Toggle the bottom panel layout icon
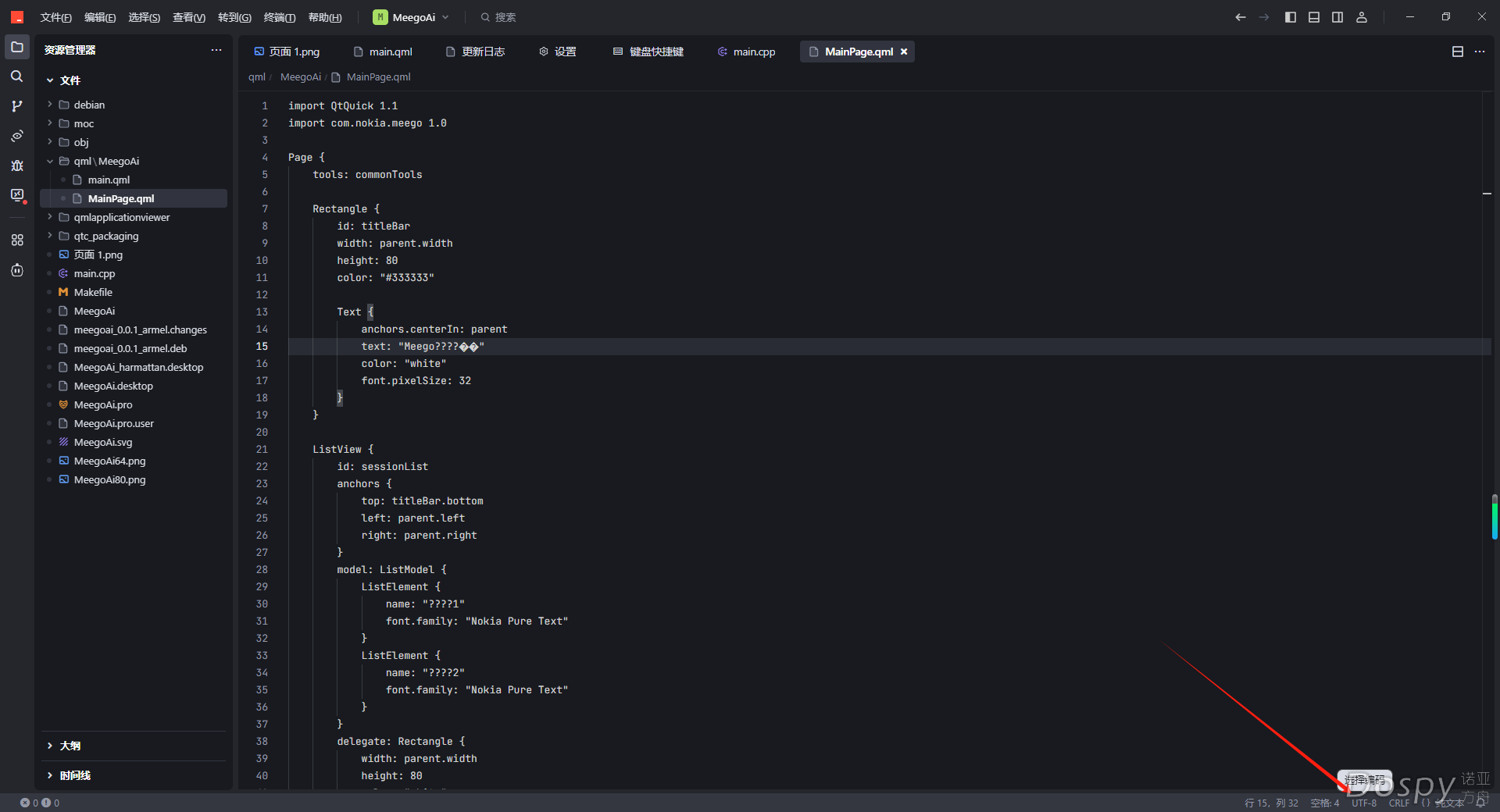1500x812 pixels. 1314,17
